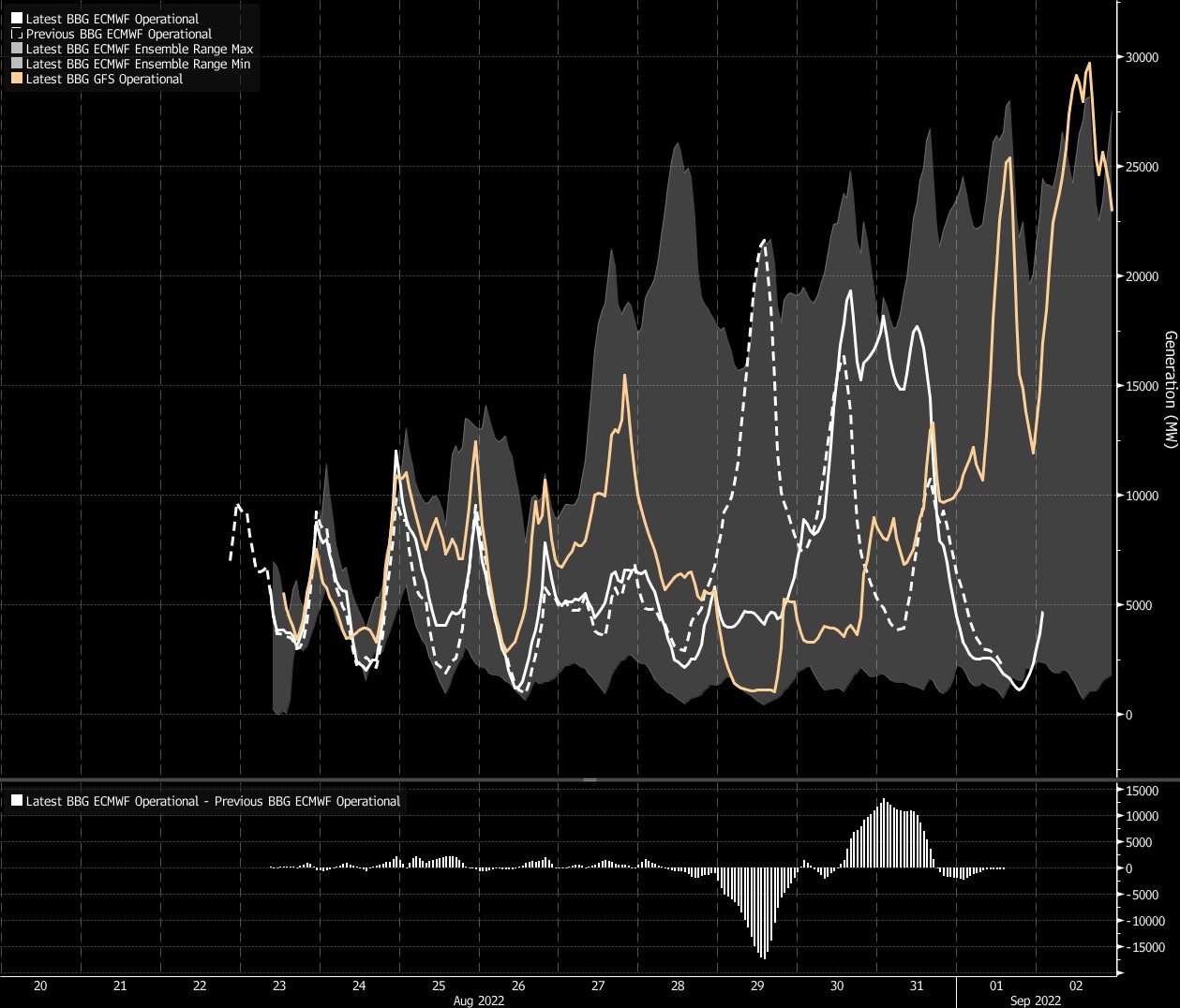The image size is (1180, 1008).
Task: Select the Latest BBG ECMWF Ensemble Range Min label
Action: [138, 64]
